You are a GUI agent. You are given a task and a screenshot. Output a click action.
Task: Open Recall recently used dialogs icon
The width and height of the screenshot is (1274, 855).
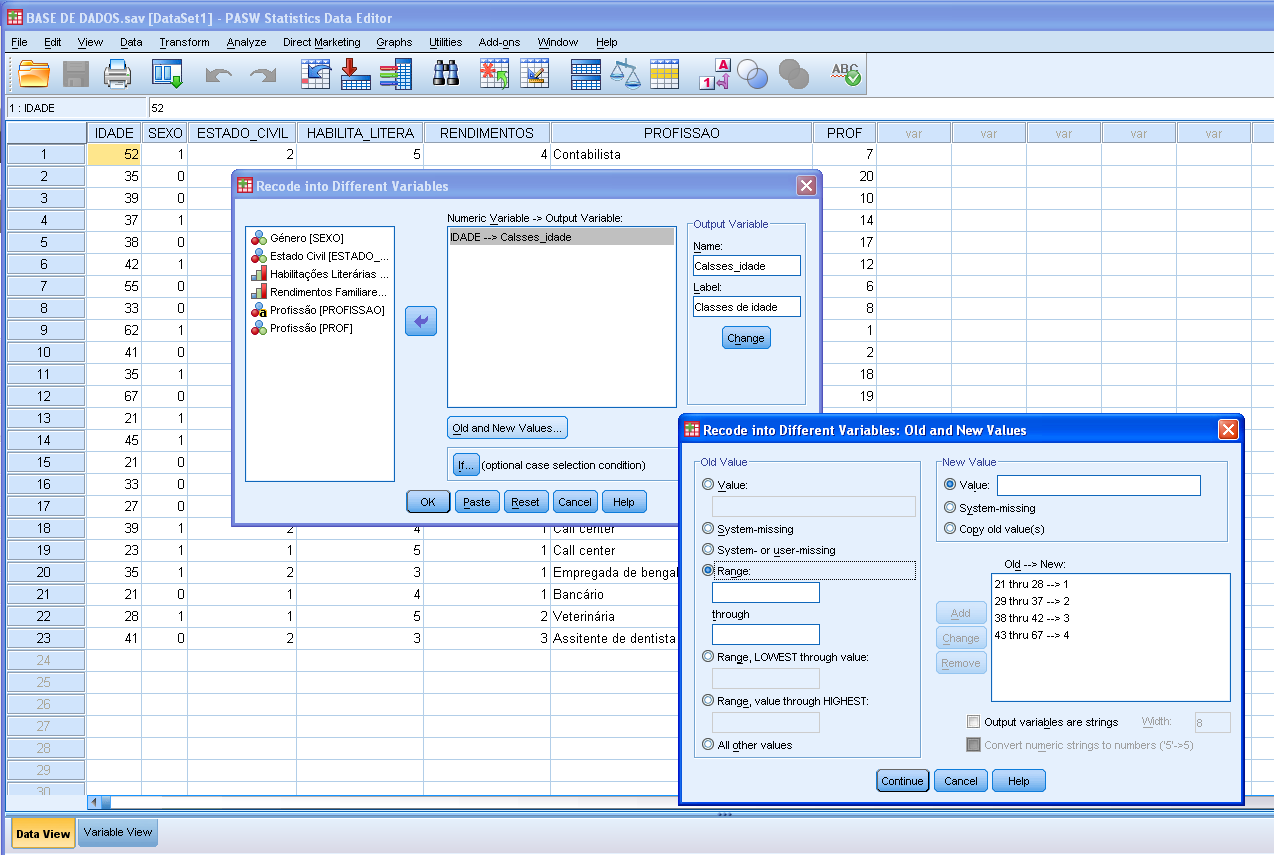167,74
